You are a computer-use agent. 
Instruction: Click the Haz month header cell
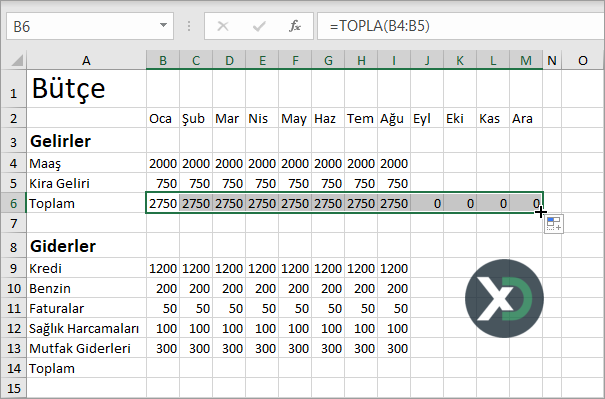click(328, 118)
